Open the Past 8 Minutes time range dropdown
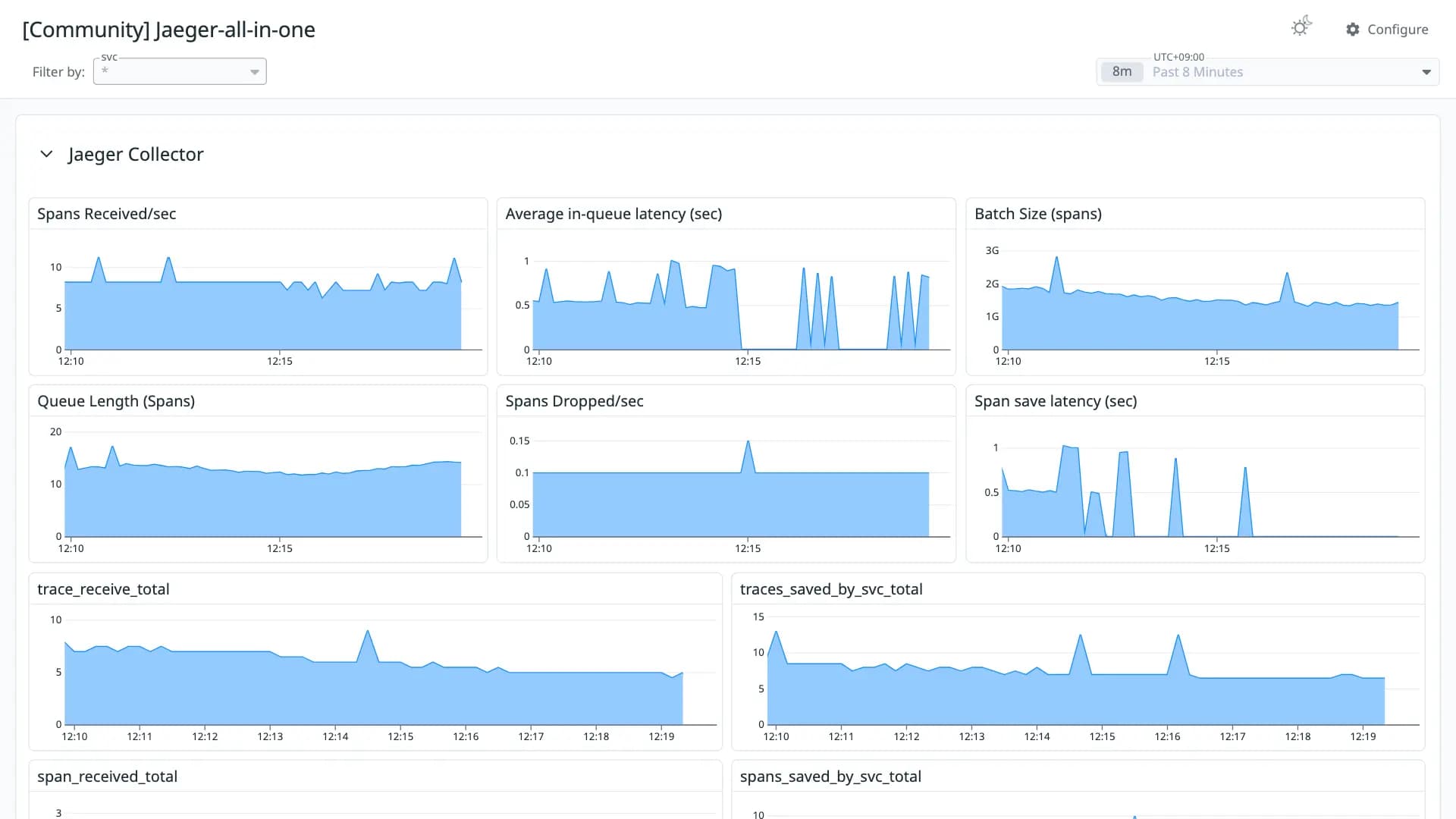This screenshot has height=819, width=1456. (x=1268, y=72)
